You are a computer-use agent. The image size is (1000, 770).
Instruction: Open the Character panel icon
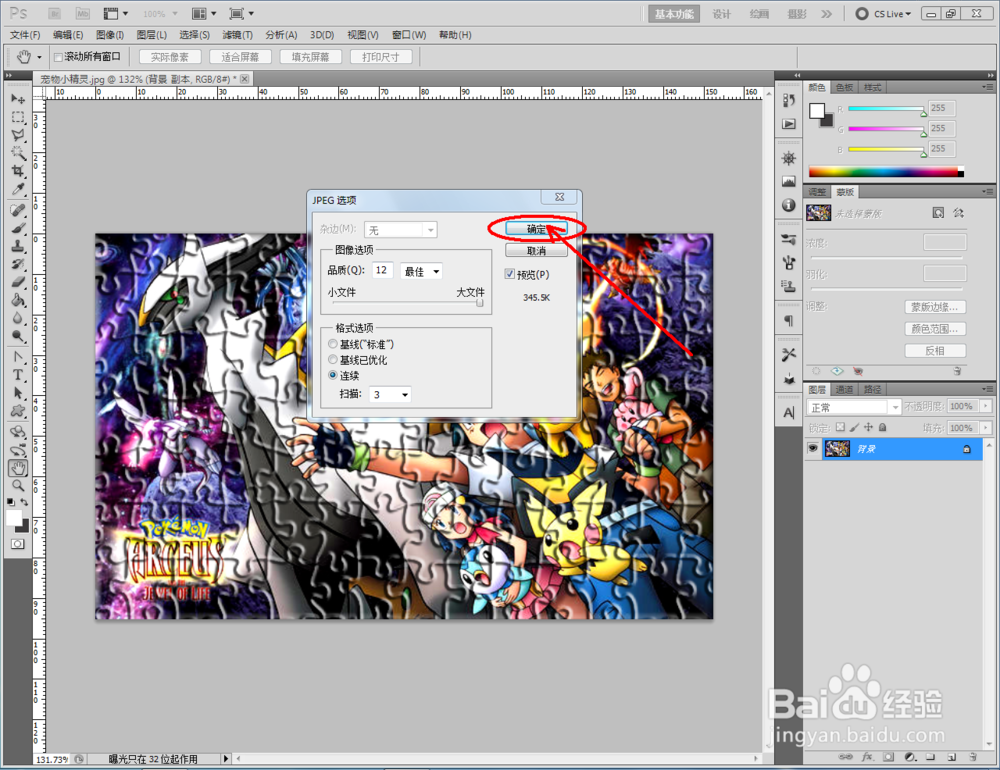coord(789,413)
